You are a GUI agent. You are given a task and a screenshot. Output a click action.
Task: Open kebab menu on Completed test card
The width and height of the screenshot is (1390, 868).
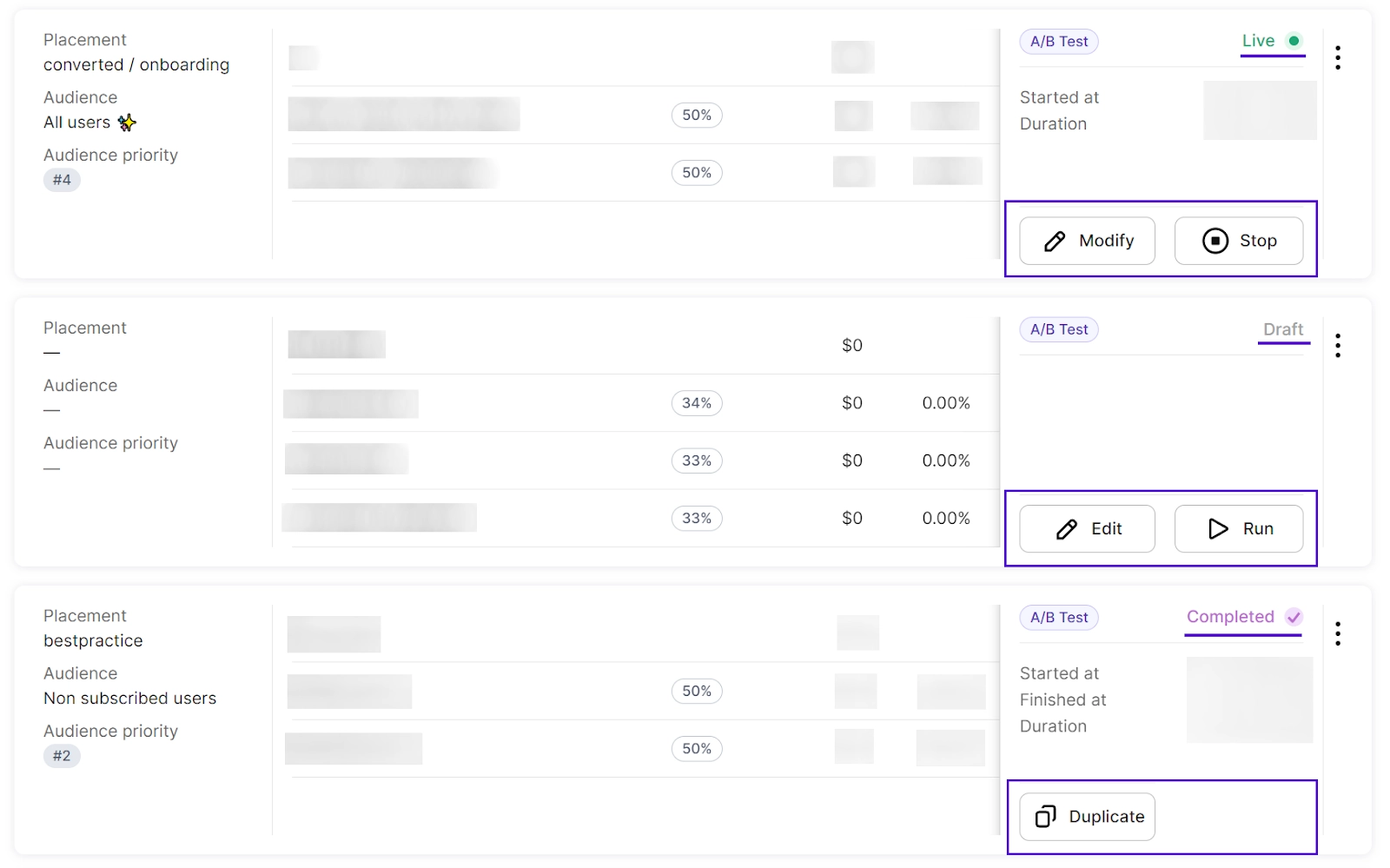pyautogui.click(x=1338, y=633)
